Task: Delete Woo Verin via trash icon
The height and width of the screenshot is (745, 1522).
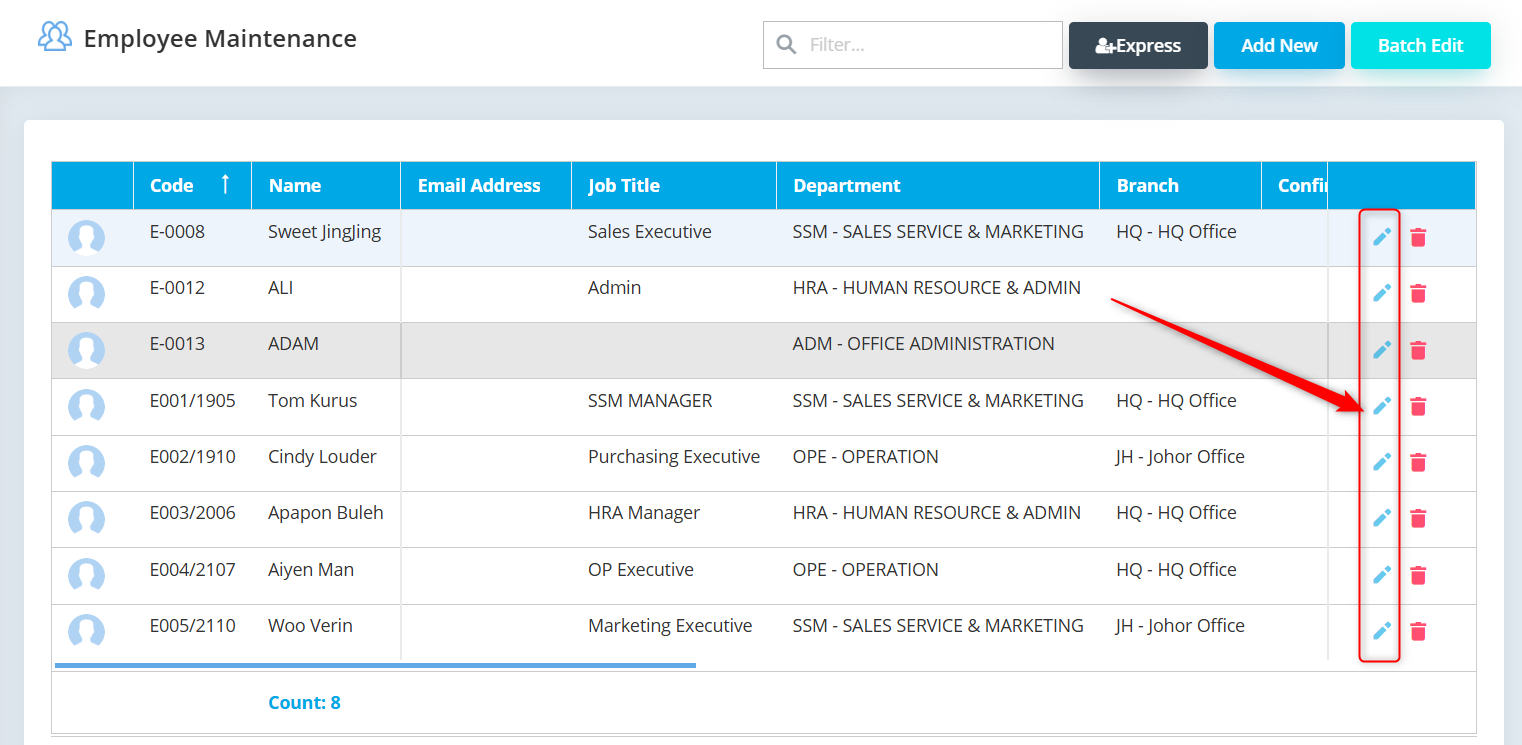Action: tap(1418, 631)
